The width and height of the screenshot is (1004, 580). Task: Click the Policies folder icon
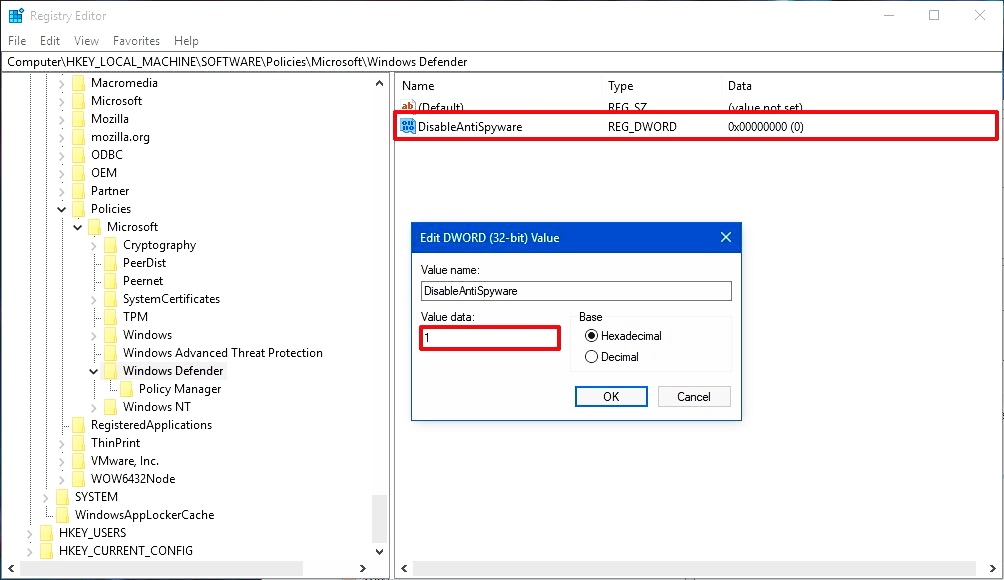click(79, 209)
